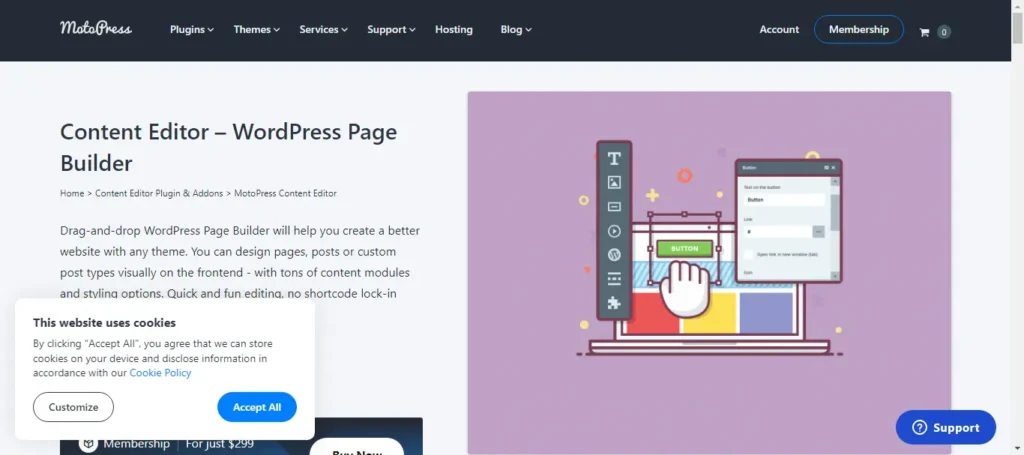Viewport: 1024px width, 455px height.
Task: Click the Content Editor page heading
Action: pyautogui.click(x=229, y=148)
